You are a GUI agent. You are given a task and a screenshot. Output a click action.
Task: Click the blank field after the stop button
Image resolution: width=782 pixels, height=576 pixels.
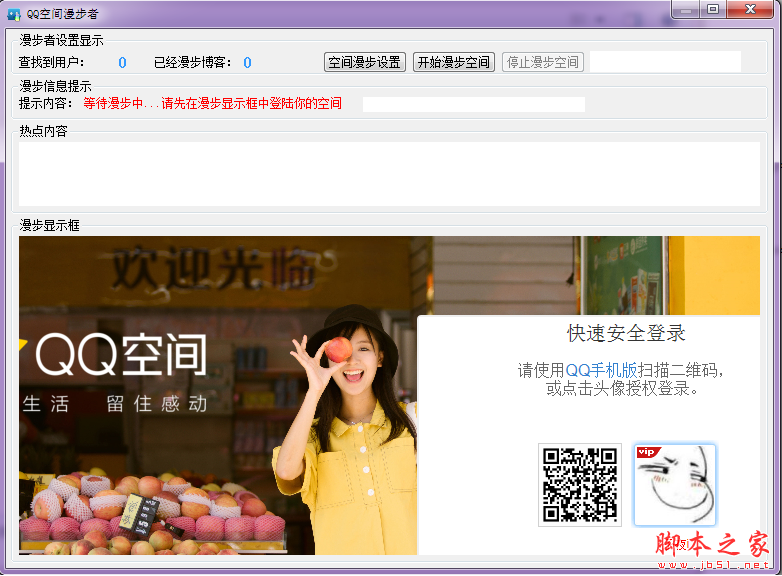coord(665,61)
